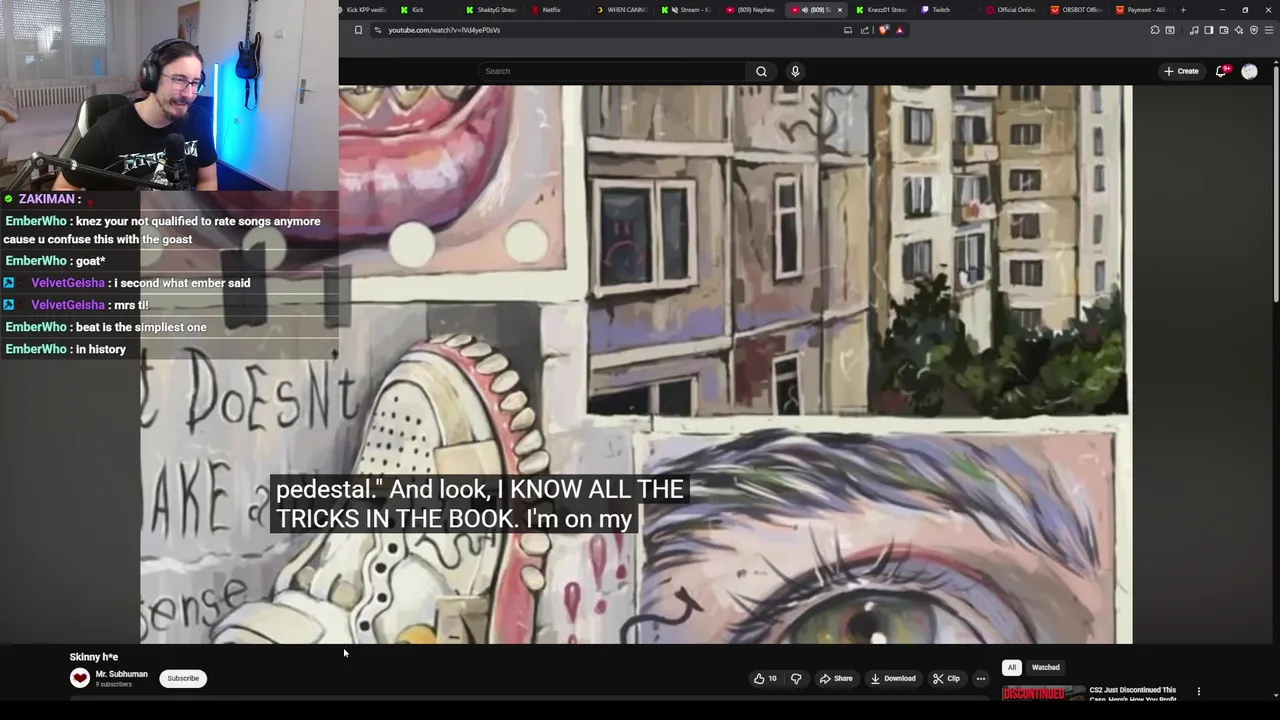Select the Watched filter chip
This screenshot has width=1280, height=720.
point(1045,667)
